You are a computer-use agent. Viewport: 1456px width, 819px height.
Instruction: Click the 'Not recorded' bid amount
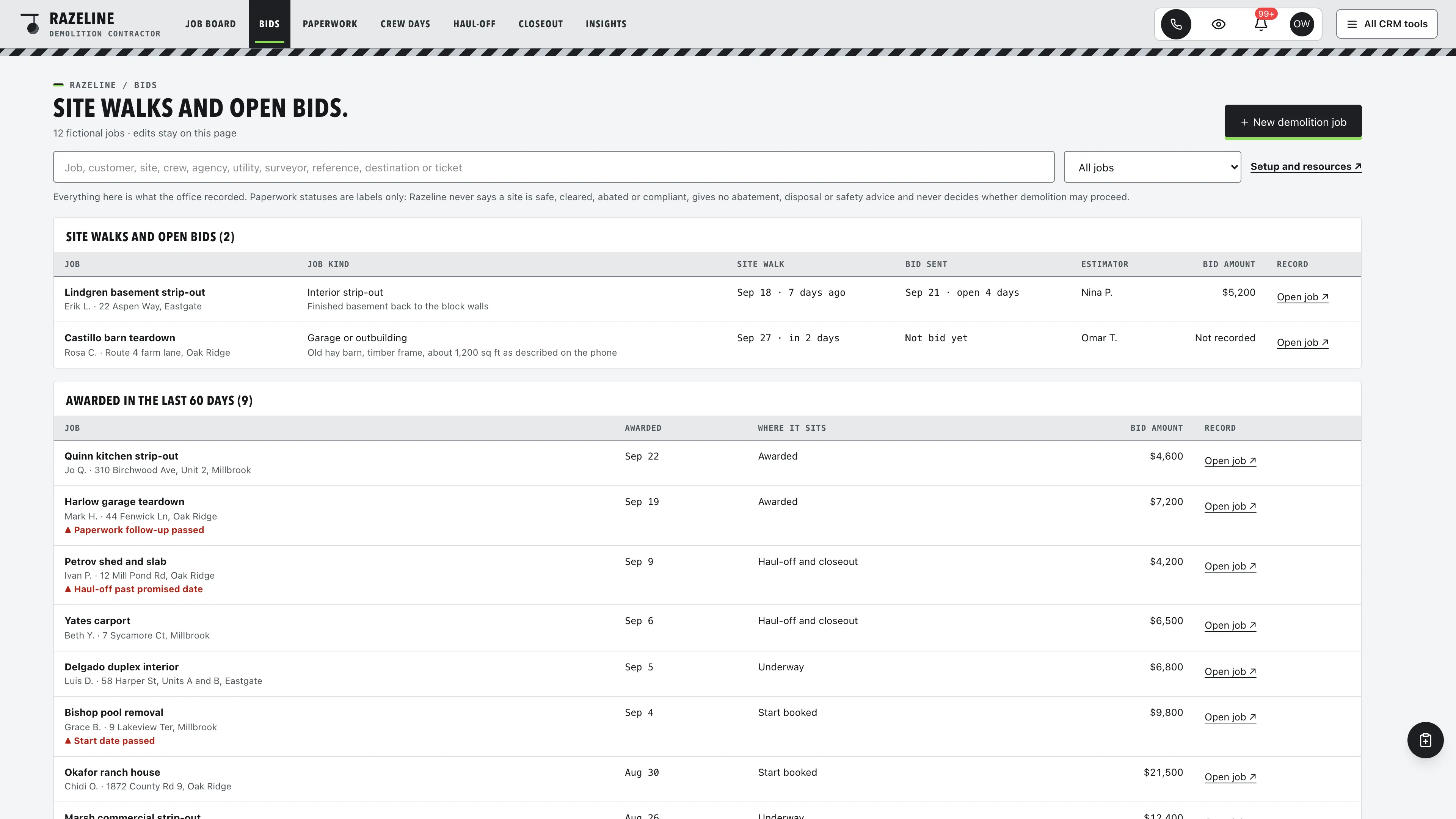pyautogui.click(x=1225, y=337)
